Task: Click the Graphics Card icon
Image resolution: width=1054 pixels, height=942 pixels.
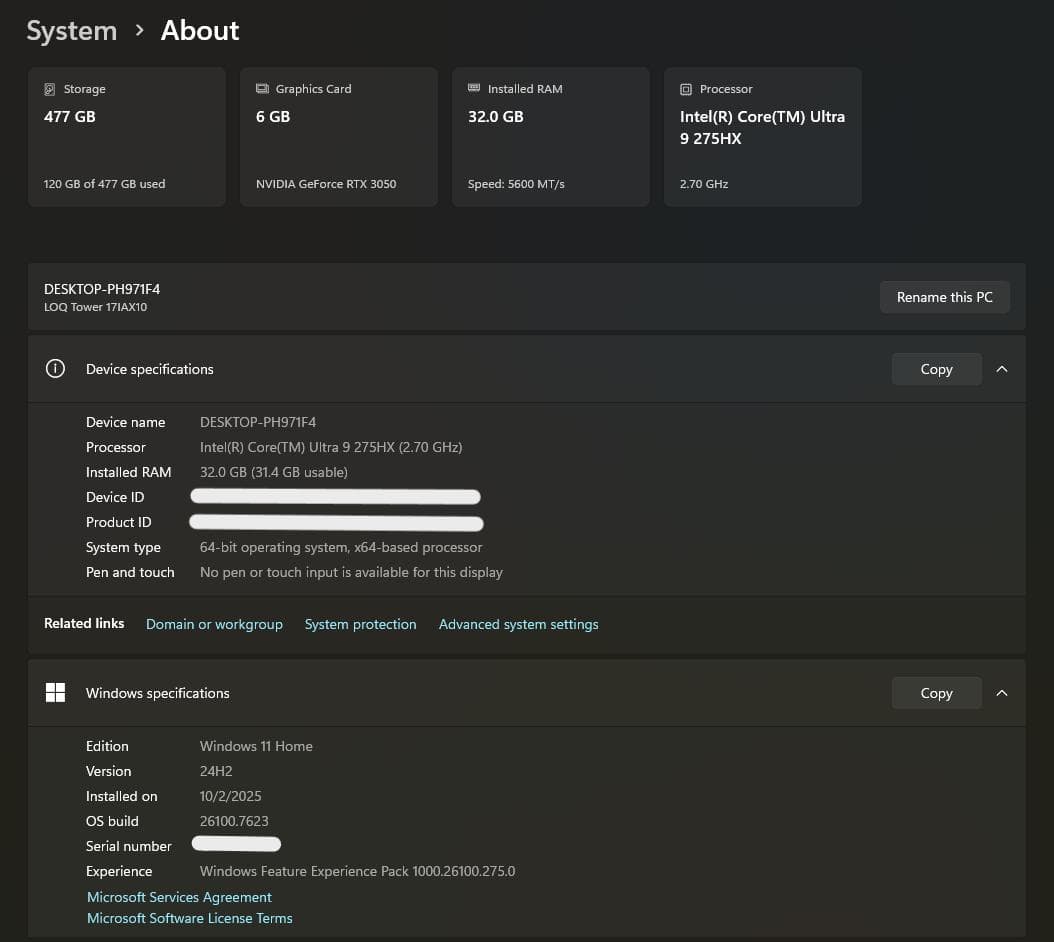Action: click(x=262, y=89)
